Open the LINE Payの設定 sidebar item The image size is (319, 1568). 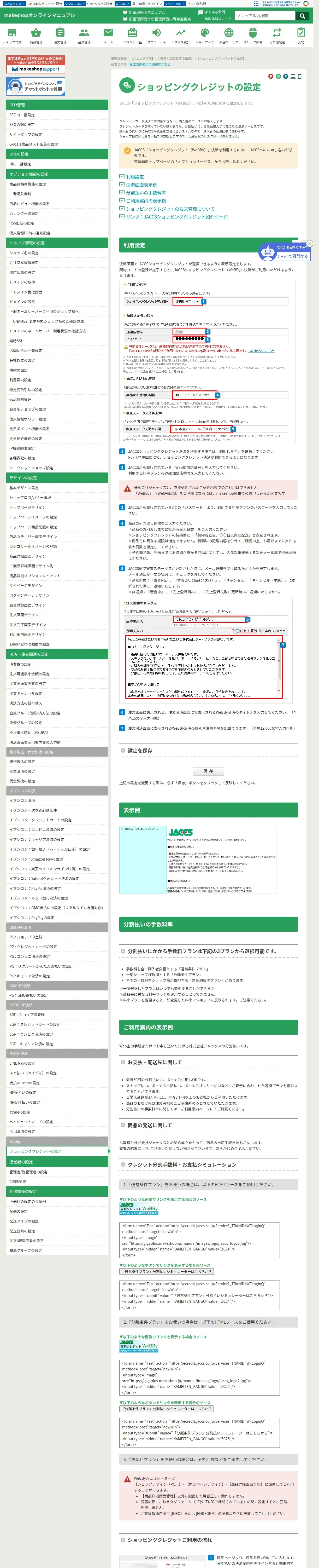coord(57,1063)
